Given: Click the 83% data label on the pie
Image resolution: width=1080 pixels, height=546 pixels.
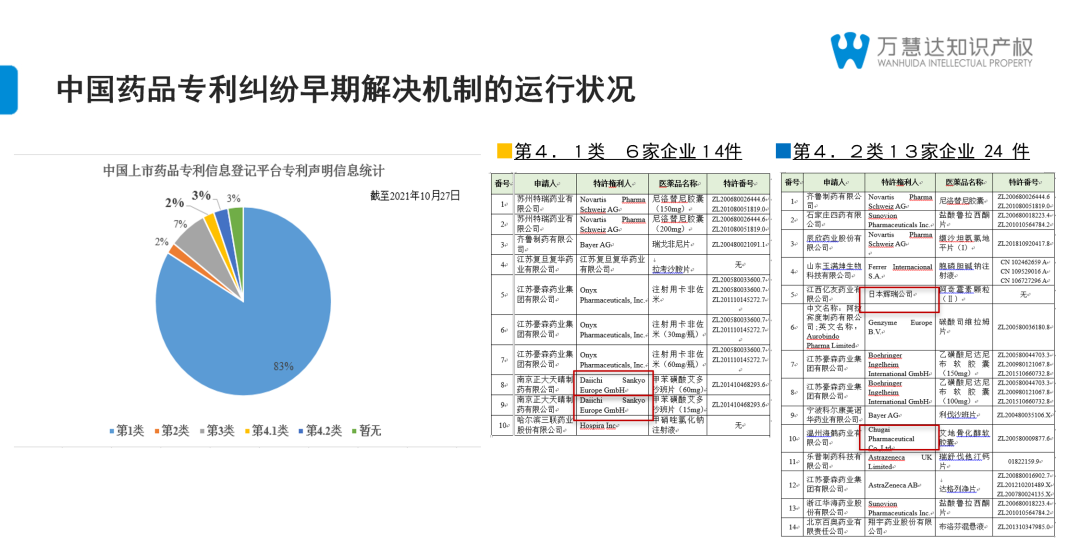Looking at the screenshot, I should click(283, 366).
